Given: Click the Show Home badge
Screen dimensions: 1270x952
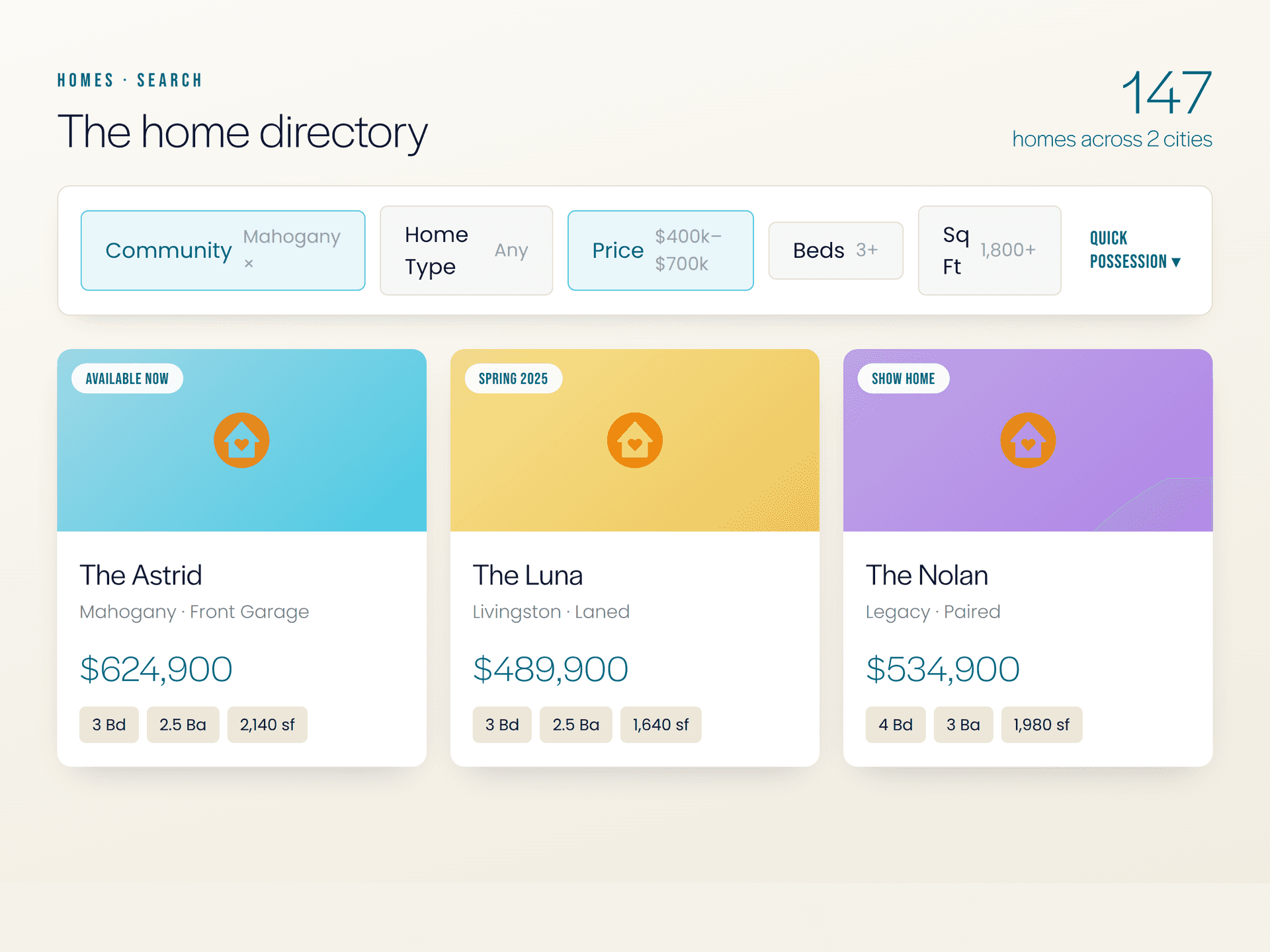Looking at the screenshot, I should 903,379.
